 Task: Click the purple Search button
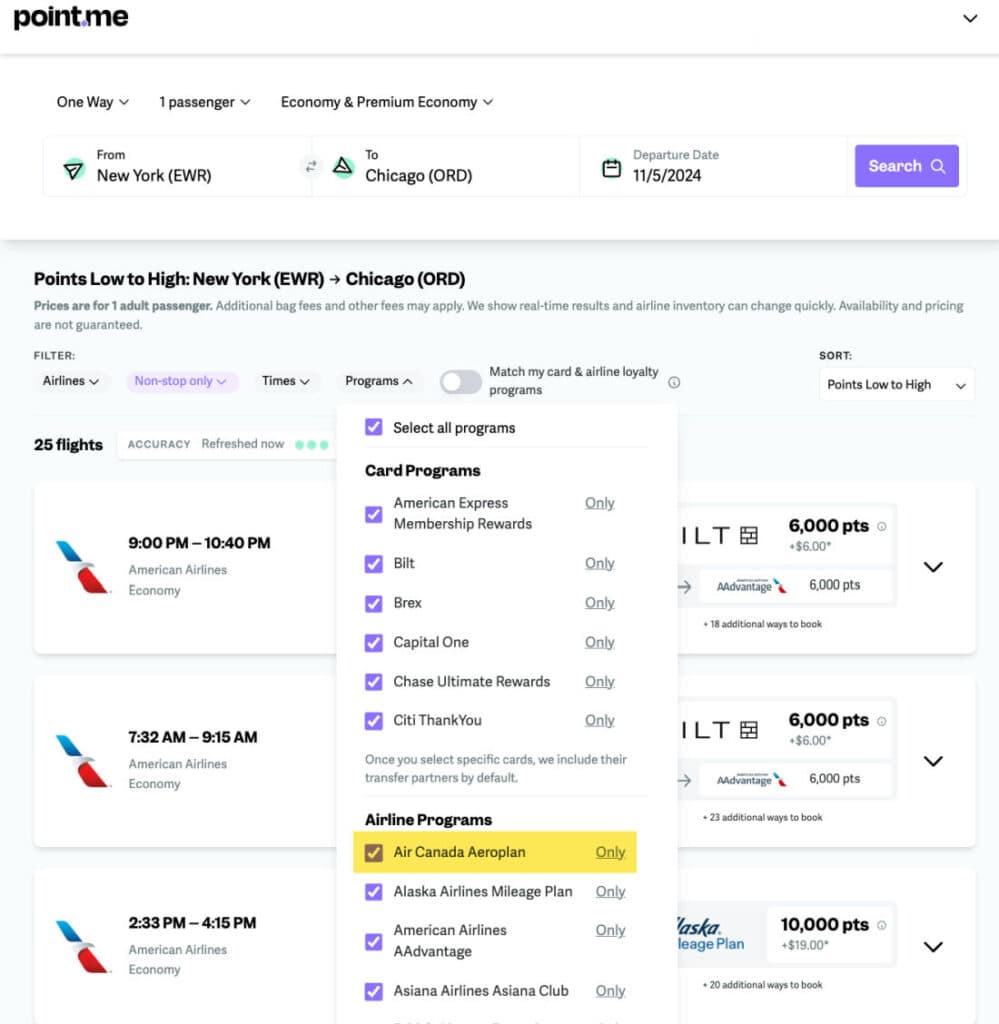click(x=906, y=166)
